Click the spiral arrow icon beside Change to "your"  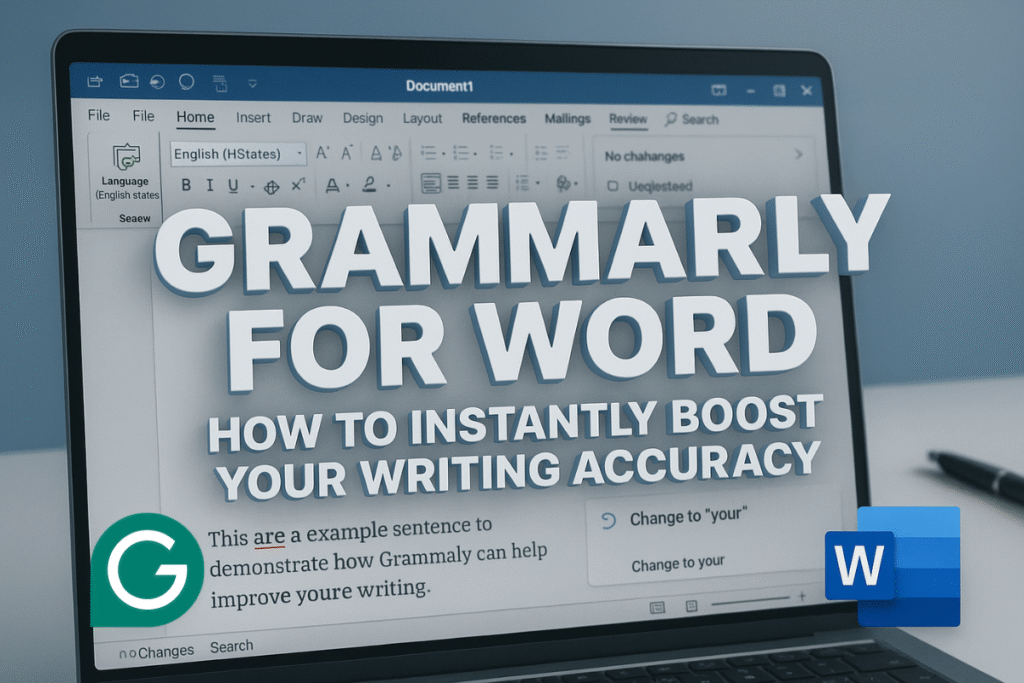608,520
